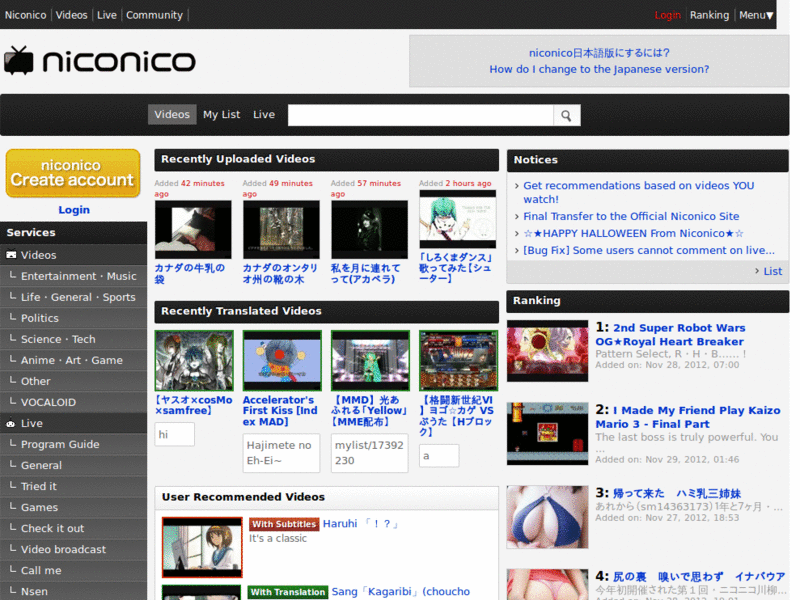Open thumbnail of video added 42 minutes ago

point(193,230)
